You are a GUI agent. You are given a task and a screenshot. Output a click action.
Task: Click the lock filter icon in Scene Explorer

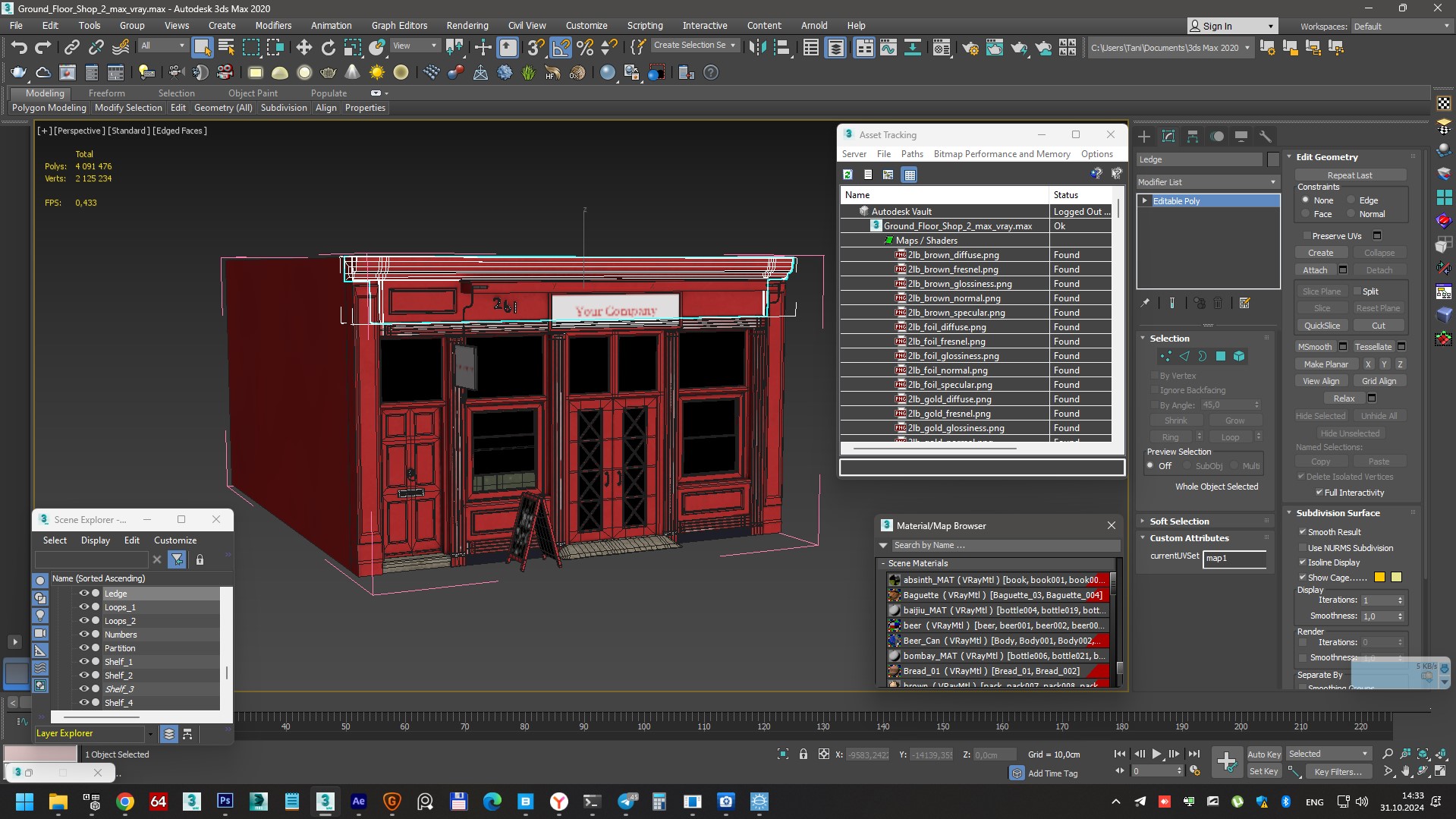pos(200,559)
